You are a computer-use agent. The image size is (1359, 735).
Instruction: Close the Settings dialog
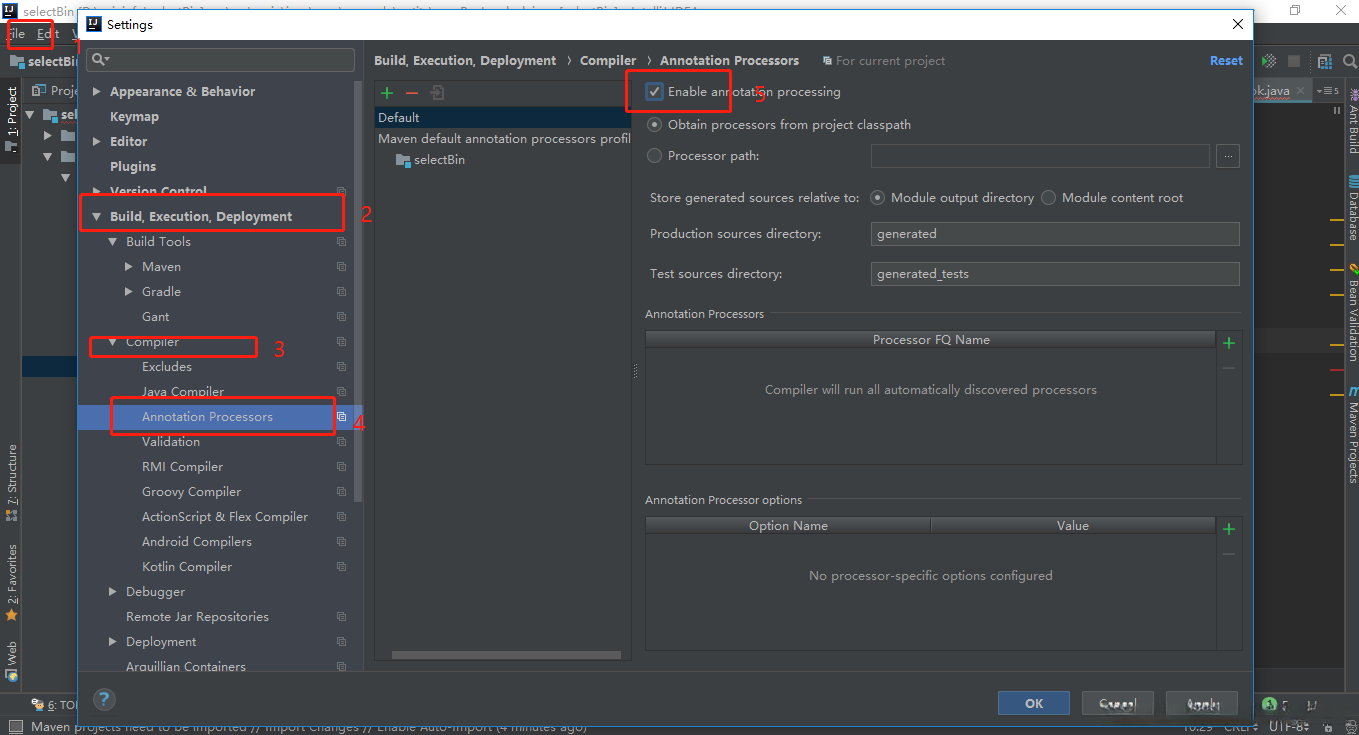1238,24
